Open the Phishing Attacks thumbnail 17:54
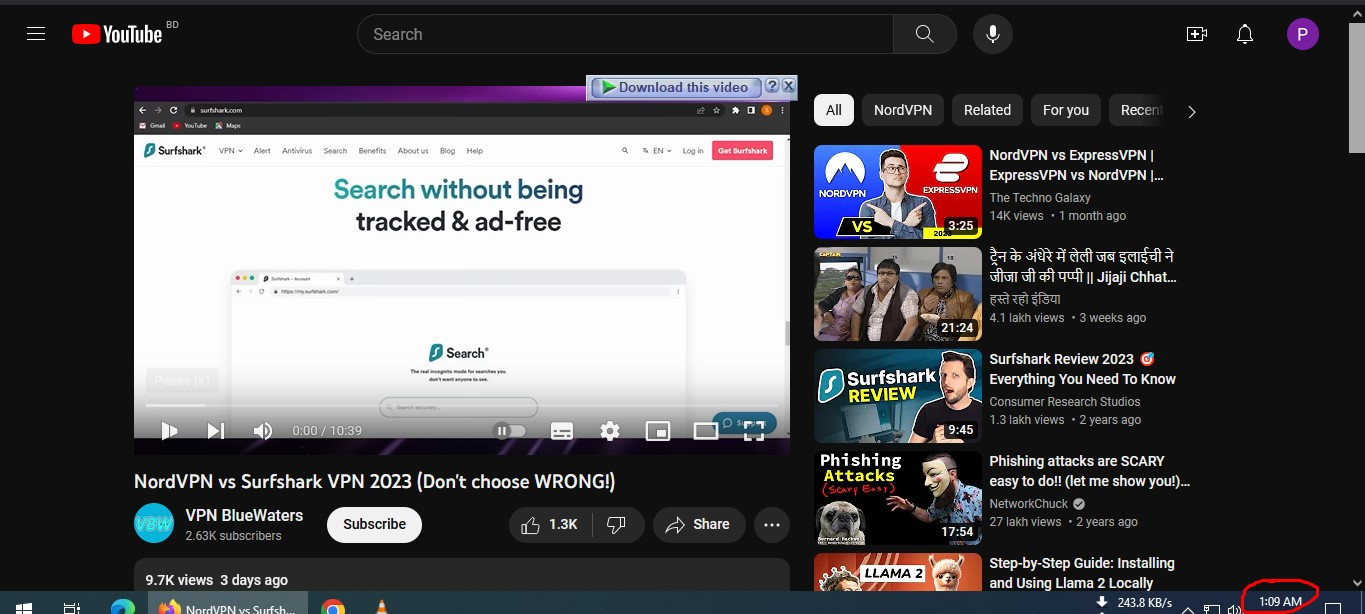Viewport: 1365px width, 614px height. (898, 499)
